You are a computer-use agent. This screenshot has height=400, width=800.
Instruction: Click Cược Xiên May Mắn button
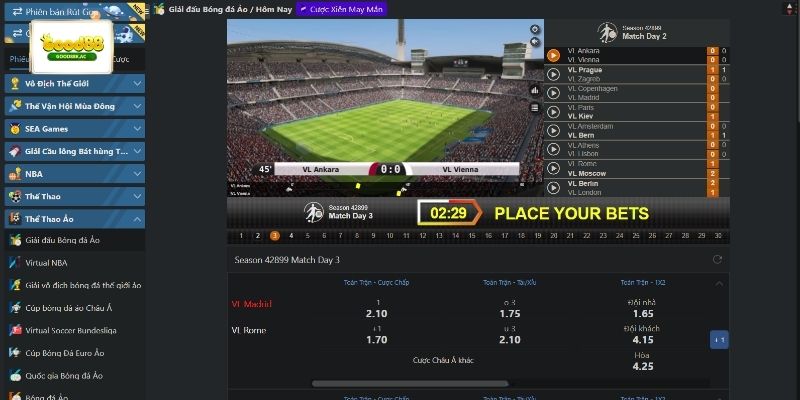coord(341,9)
